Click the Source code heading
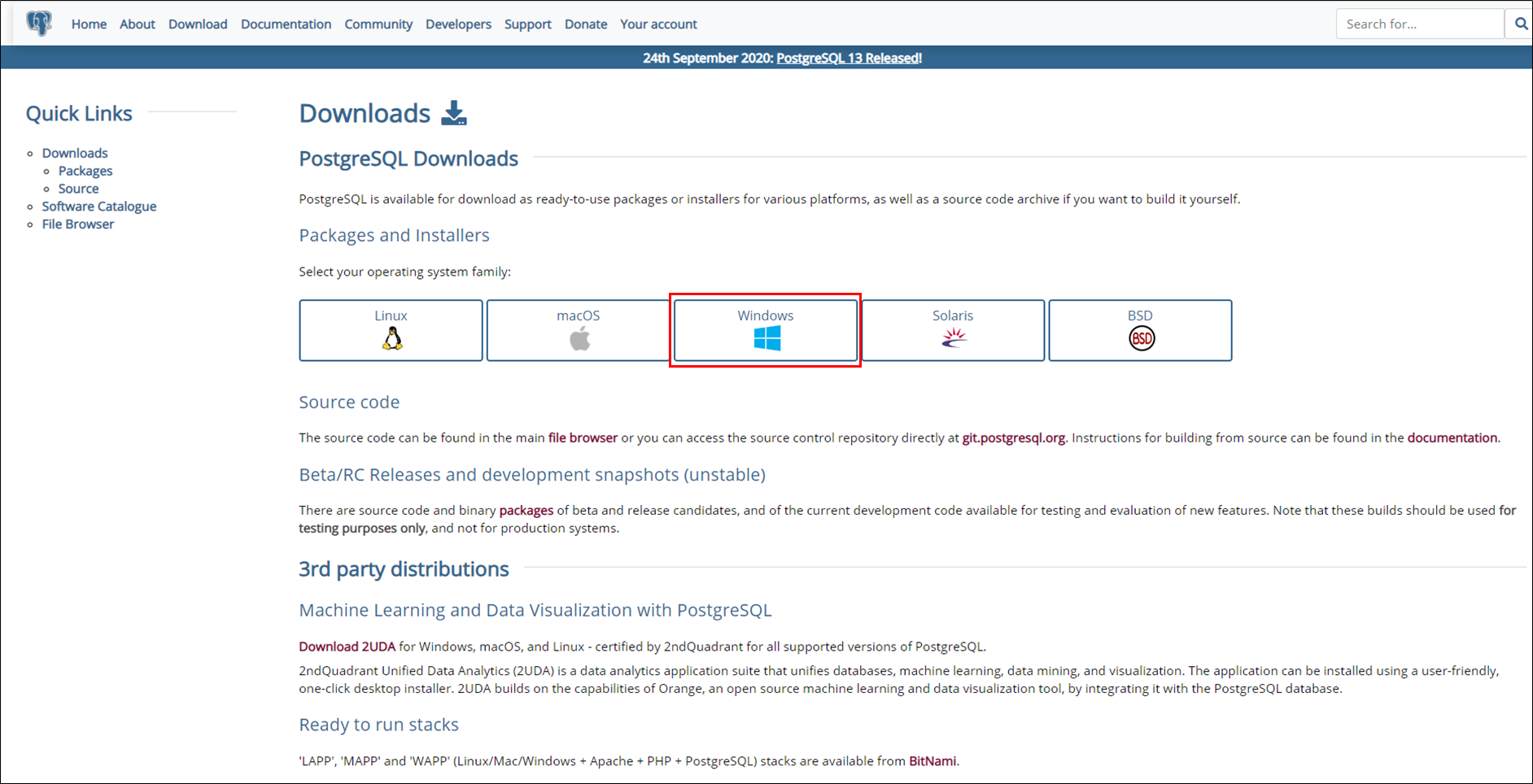 click(349, 402)
